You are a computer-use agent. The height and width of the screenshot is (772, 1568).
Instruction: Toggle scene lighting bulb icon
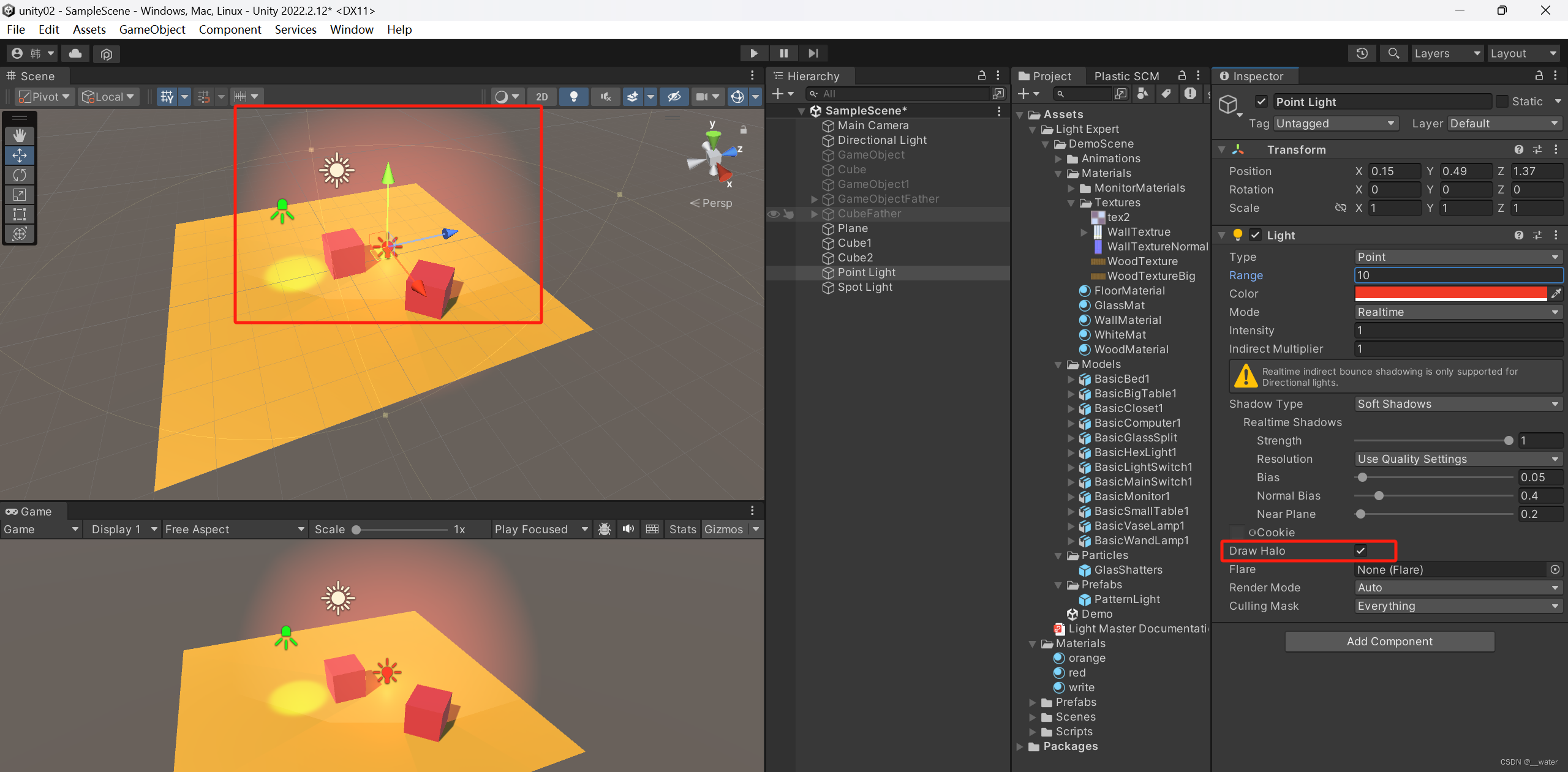point(574,97)
